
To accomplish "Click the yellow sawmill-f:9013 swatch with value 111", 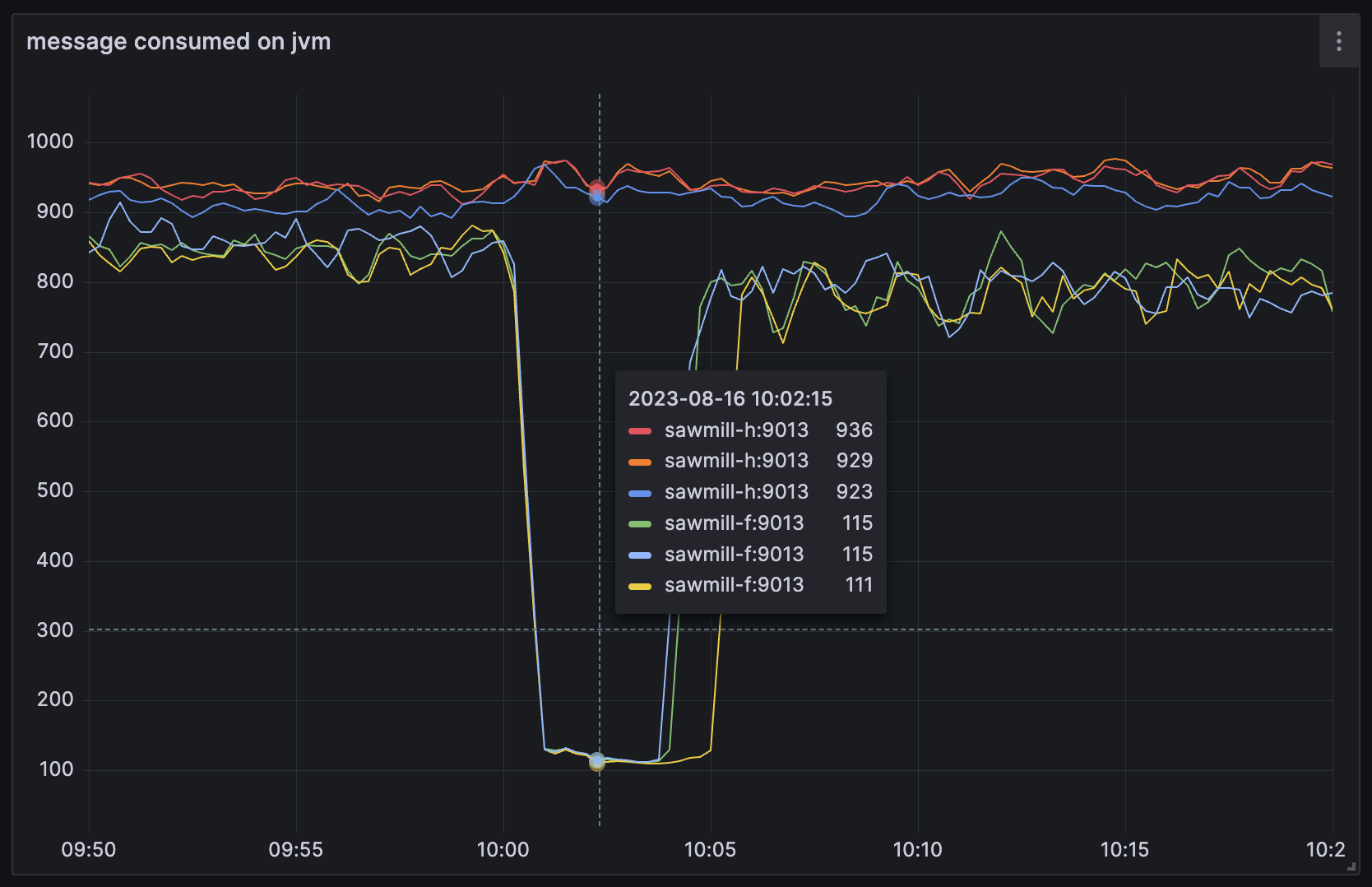I will (x=640, y=587).
